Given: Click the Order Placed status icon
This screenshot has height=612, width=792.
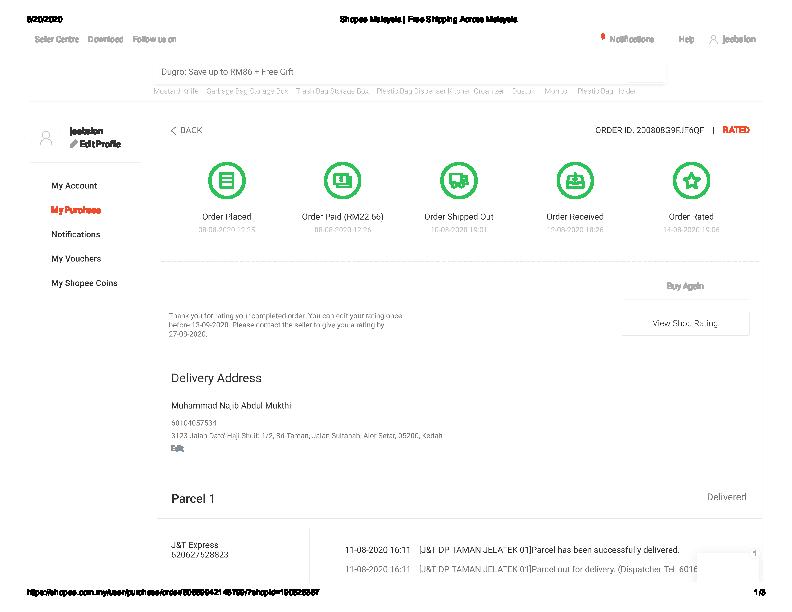Looking at the screenshot, I should [x=227, y=180].
